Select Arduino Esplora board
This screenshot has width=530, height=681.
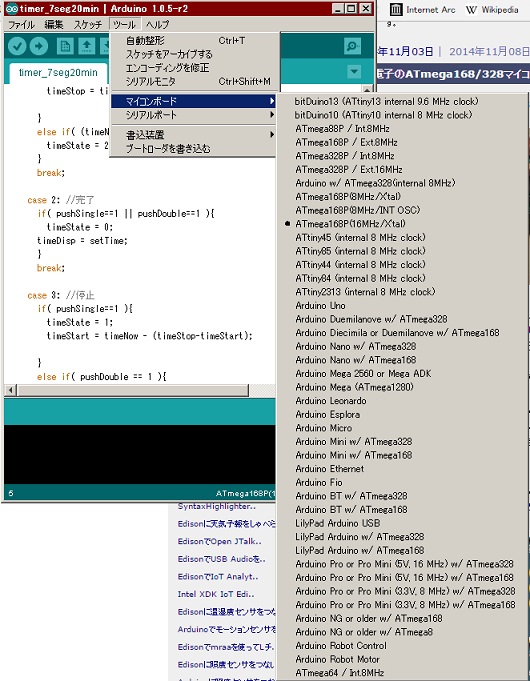402,414
